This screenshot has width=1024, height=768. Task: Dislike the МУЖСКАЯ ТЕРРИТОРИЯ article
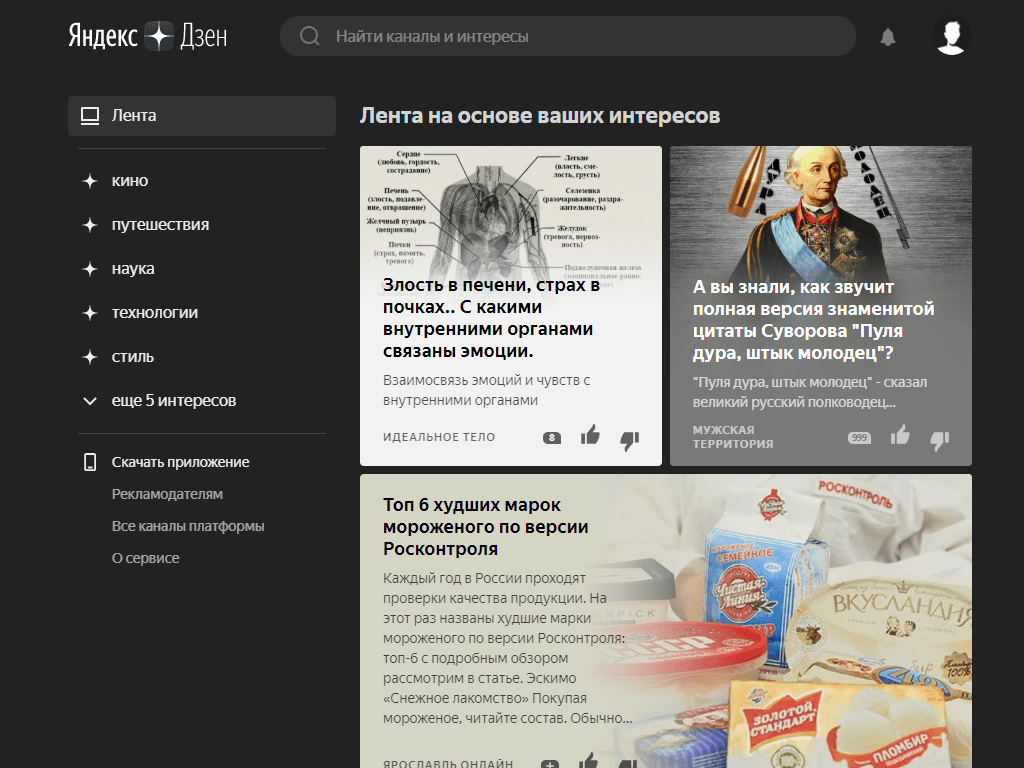[940, 441]
